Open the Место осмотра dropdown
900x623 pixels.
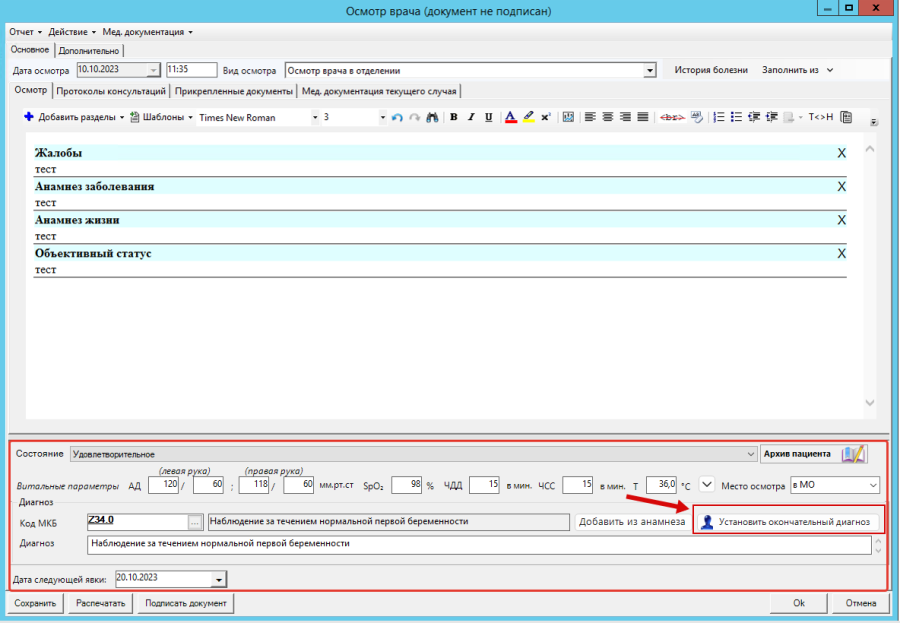tap(873, 485)
